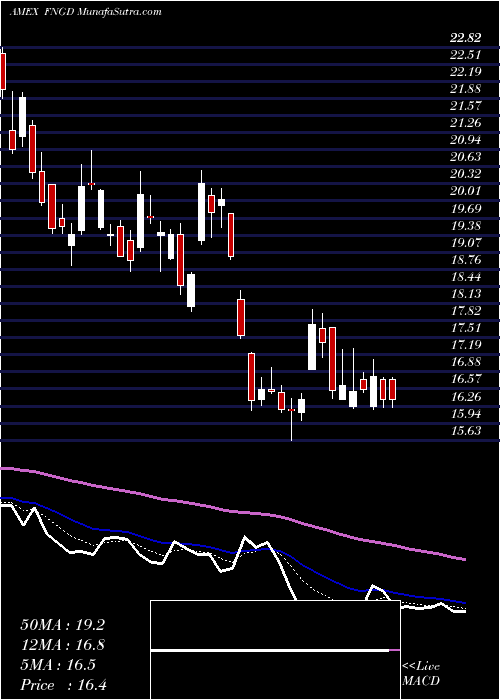Click the 16.26 price axis label
This screenshot has width=500, height=700.
pyautogui.click(x=466, y=396)
